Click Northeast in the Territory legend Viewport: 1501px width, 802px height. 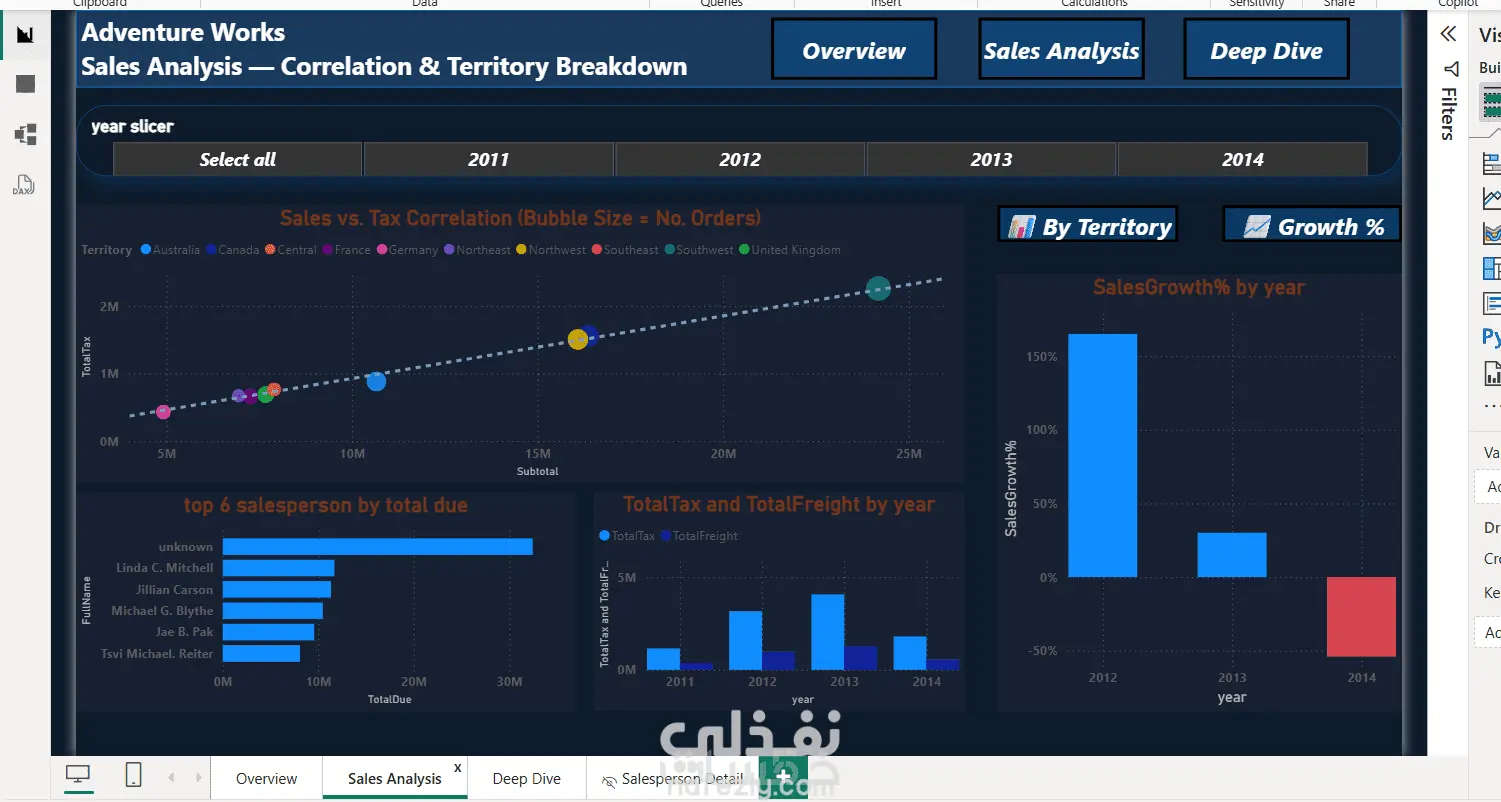[x=478, y=250]
